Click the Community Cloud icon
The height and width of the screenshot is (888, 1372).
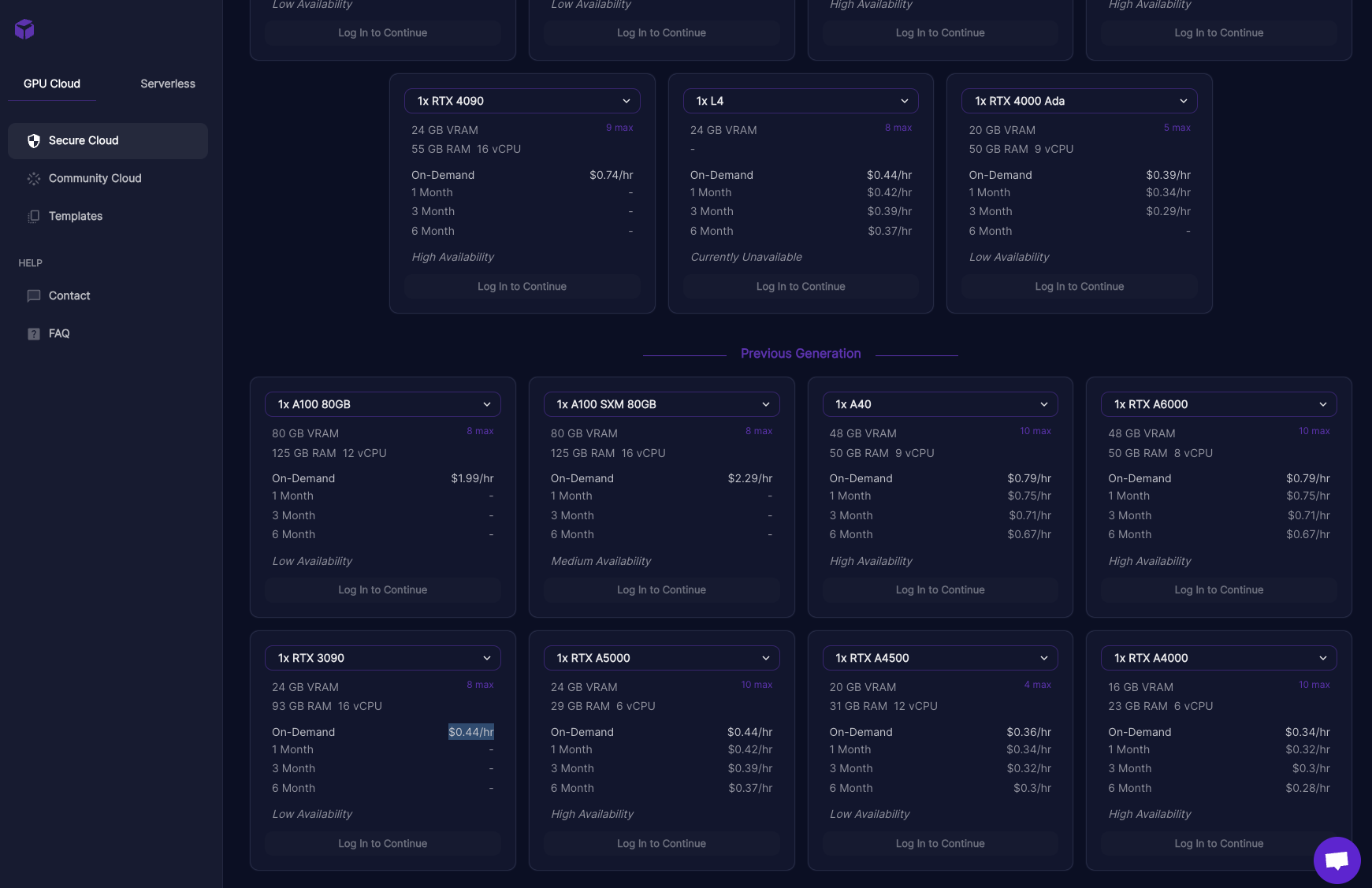tap(34, 179)
